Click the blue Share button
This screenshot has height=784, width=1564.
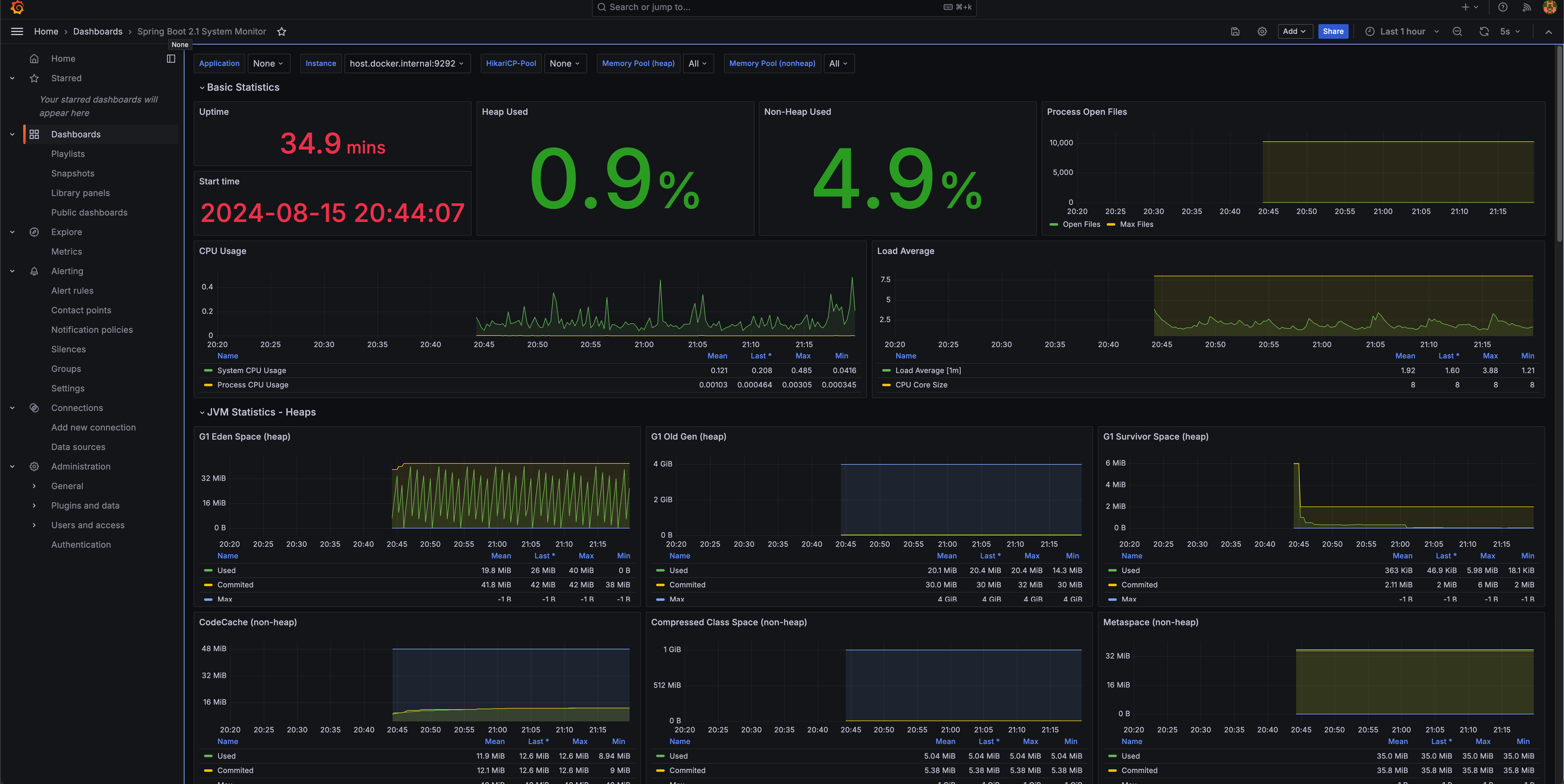[x=1333, y=31]
